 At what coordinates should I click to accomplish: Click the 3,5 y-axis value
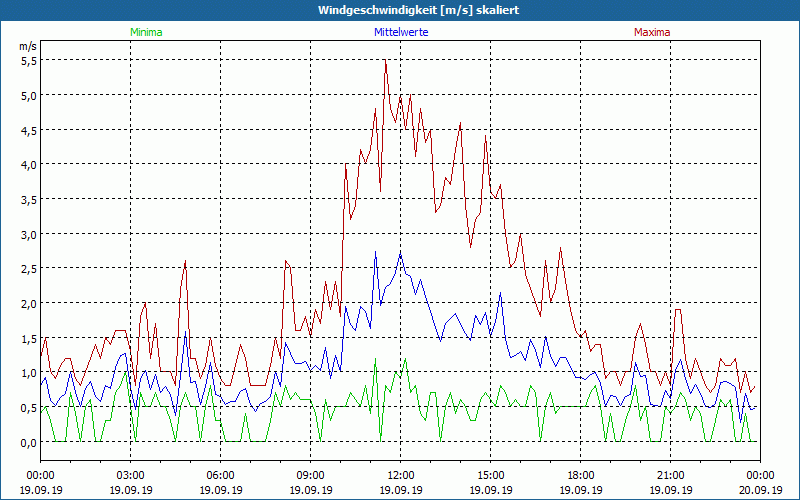coord(29,199)
